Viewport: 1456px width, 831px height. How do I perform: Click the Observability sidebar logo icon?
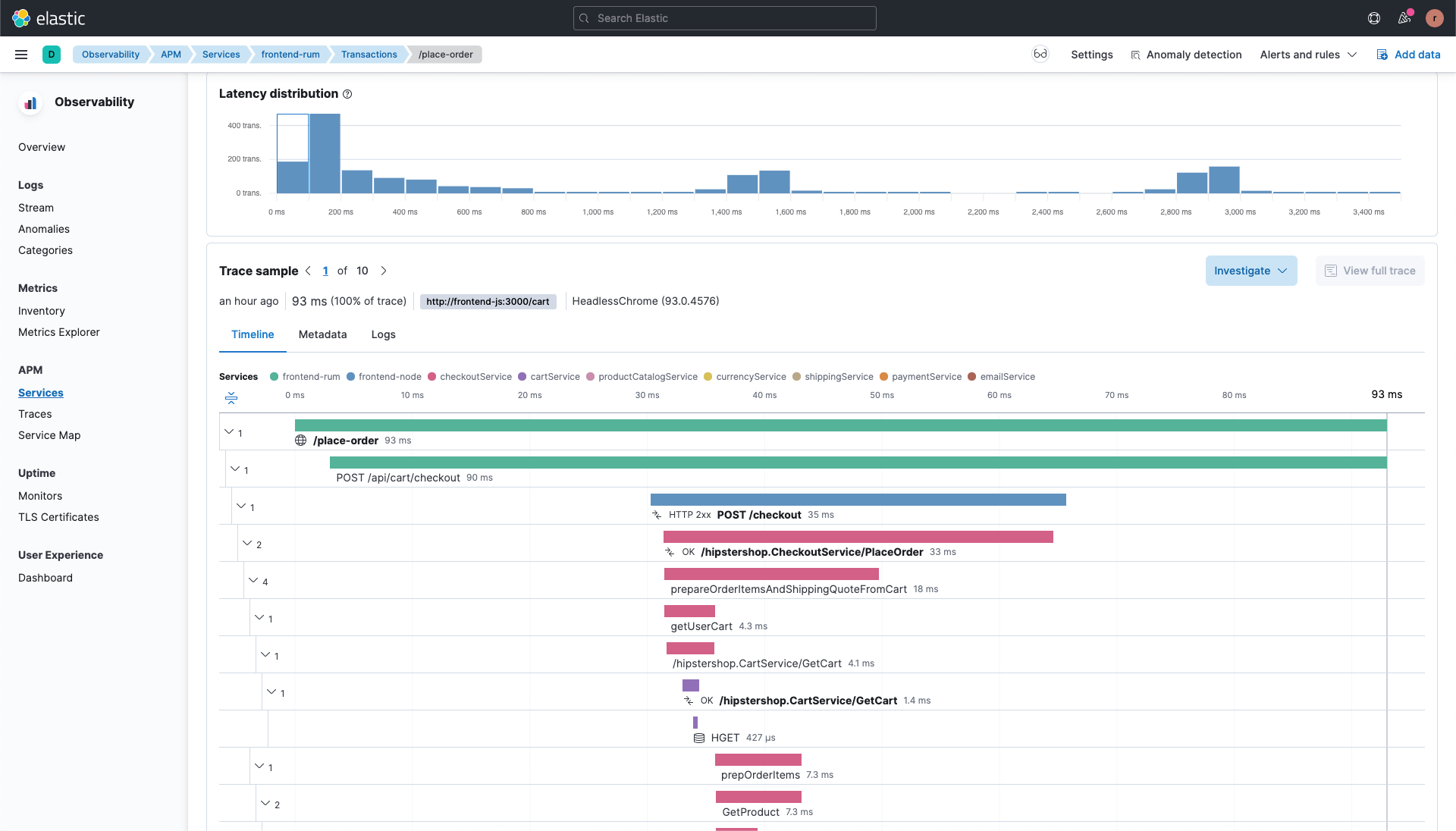pyautogui.click(x=30, y=102)
